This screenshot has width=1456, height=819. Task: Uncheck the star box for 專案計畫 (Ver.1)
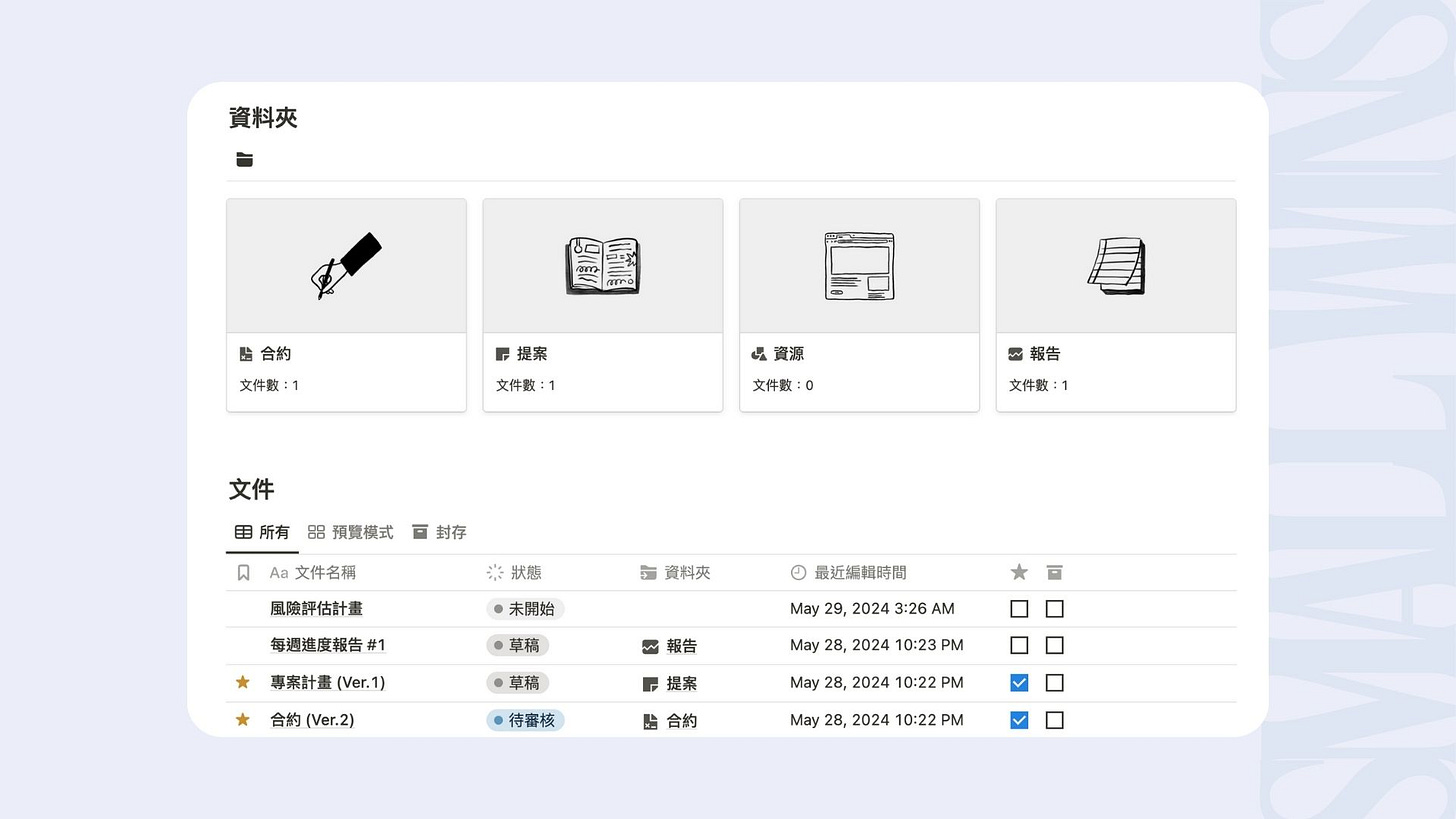[x=1019, y=683]
